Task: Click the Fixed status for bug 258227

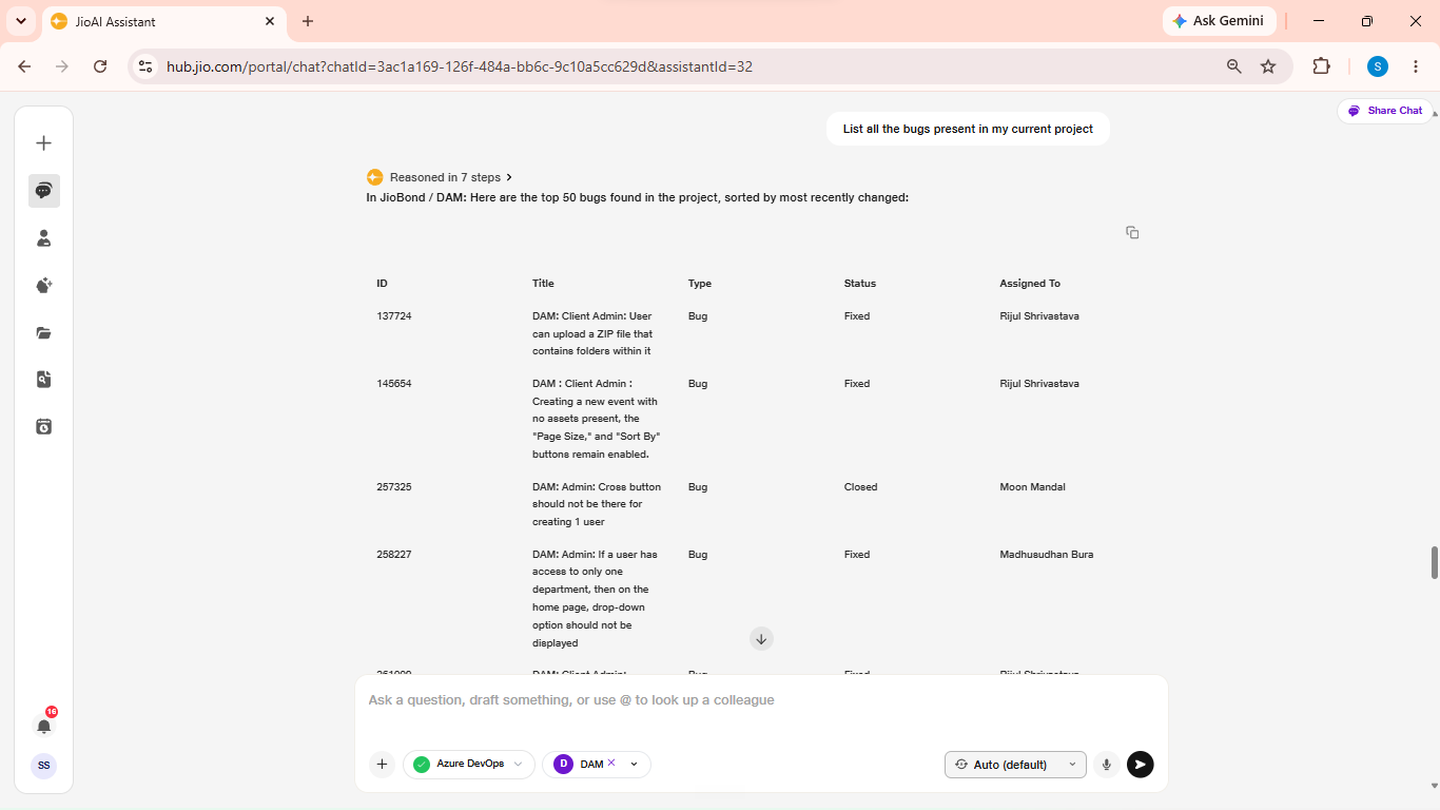Action: (x=857, y=554)
